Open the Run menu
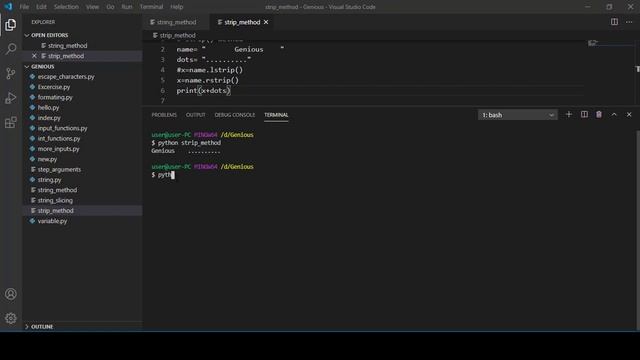 click(127, 7)
